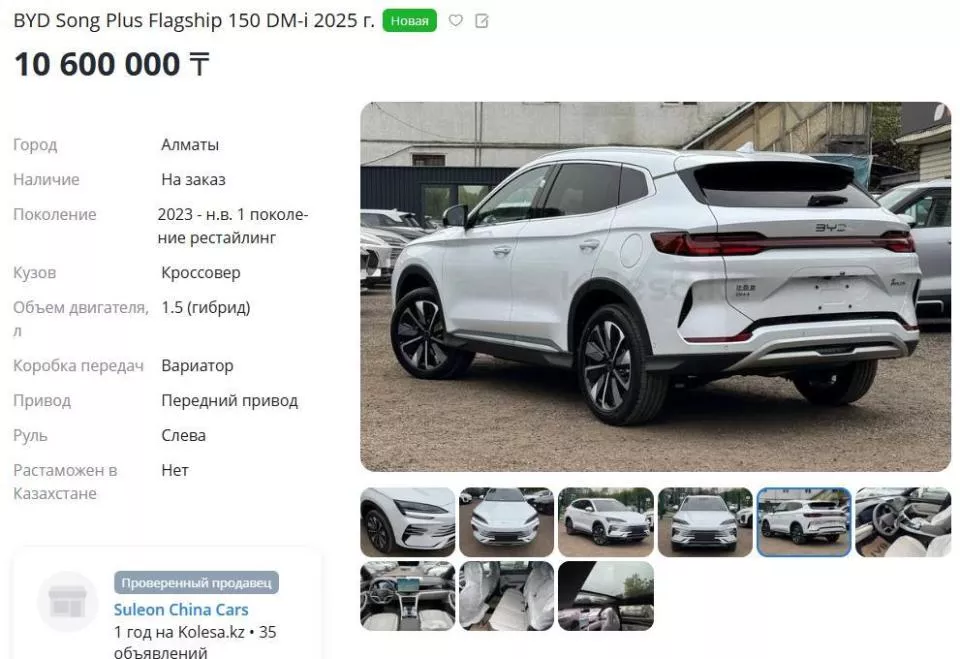960x659 pixels.
Task: Click the seller store avatar icon
Action: pyautogui.click(x=67, y=601)
